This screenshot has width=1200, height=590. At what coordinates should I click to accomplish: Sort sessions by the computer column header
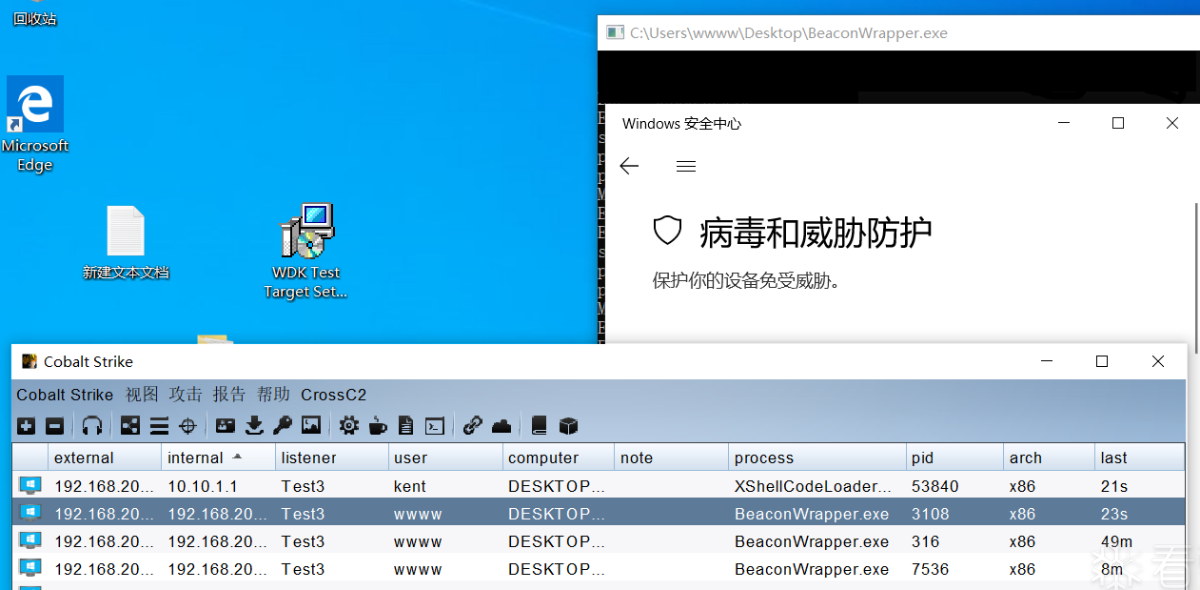click(558, 458)
